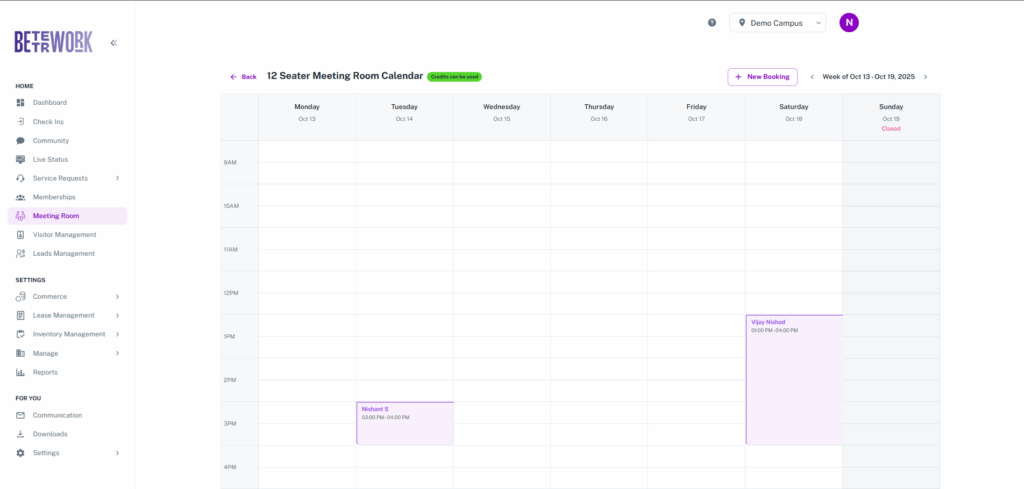Viewport: 1024px width, 489px height.
Task: Click the help question mark icon
Action: (712, 22)
